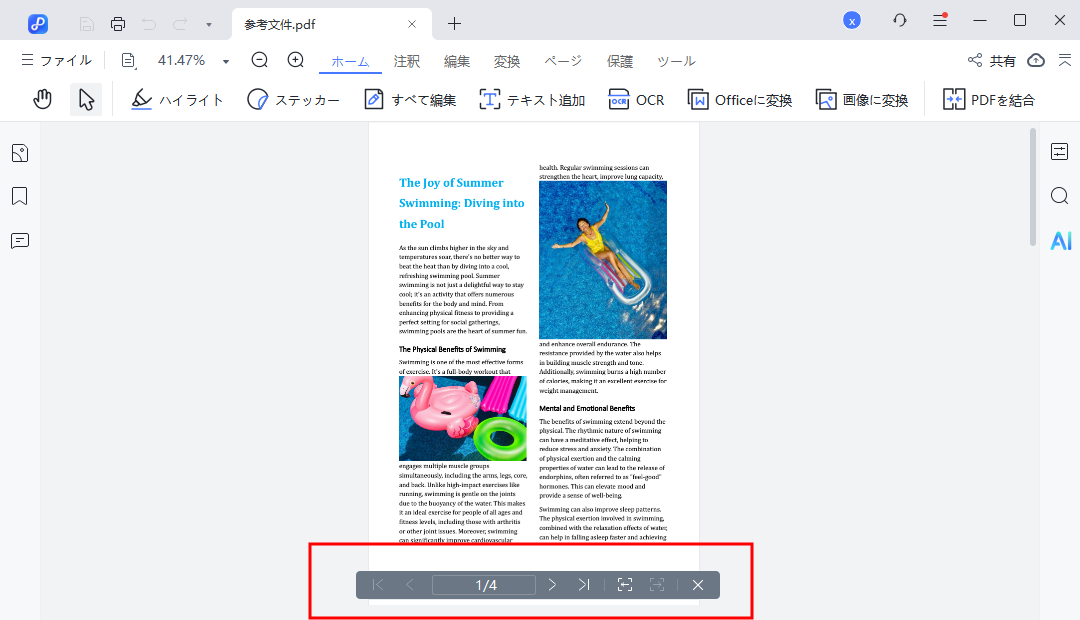Click the Officeに変換 button

pyautogui.click(x=740, y=100)
